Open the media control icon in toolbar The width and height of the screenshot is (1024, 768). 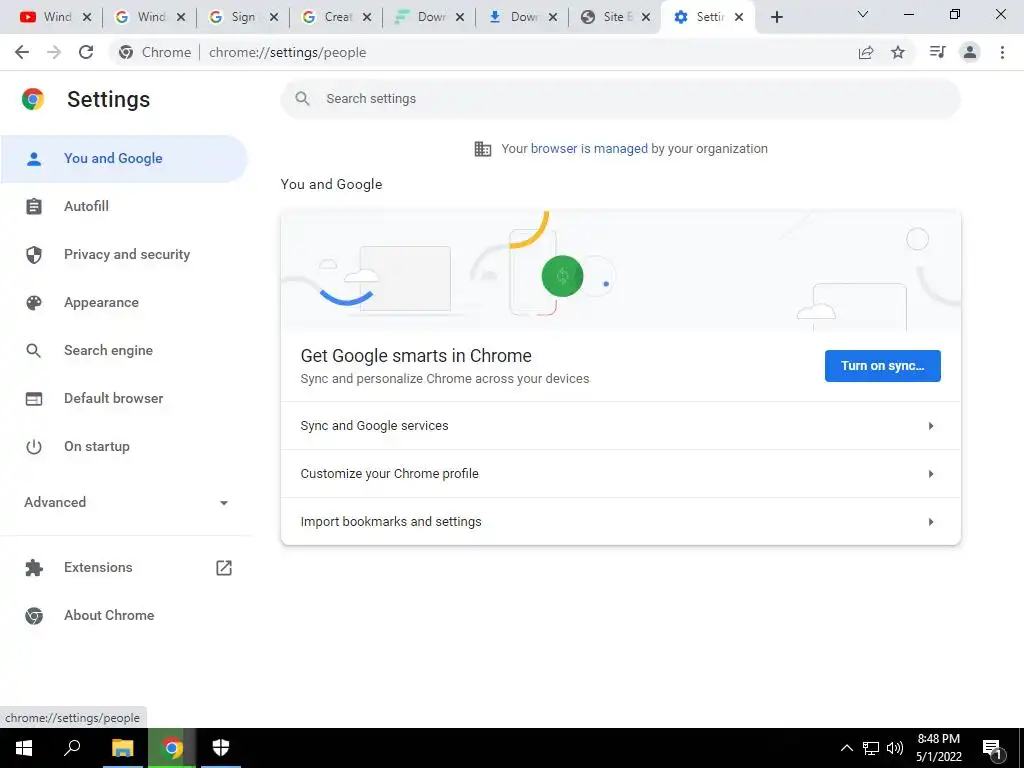(938, 52)
